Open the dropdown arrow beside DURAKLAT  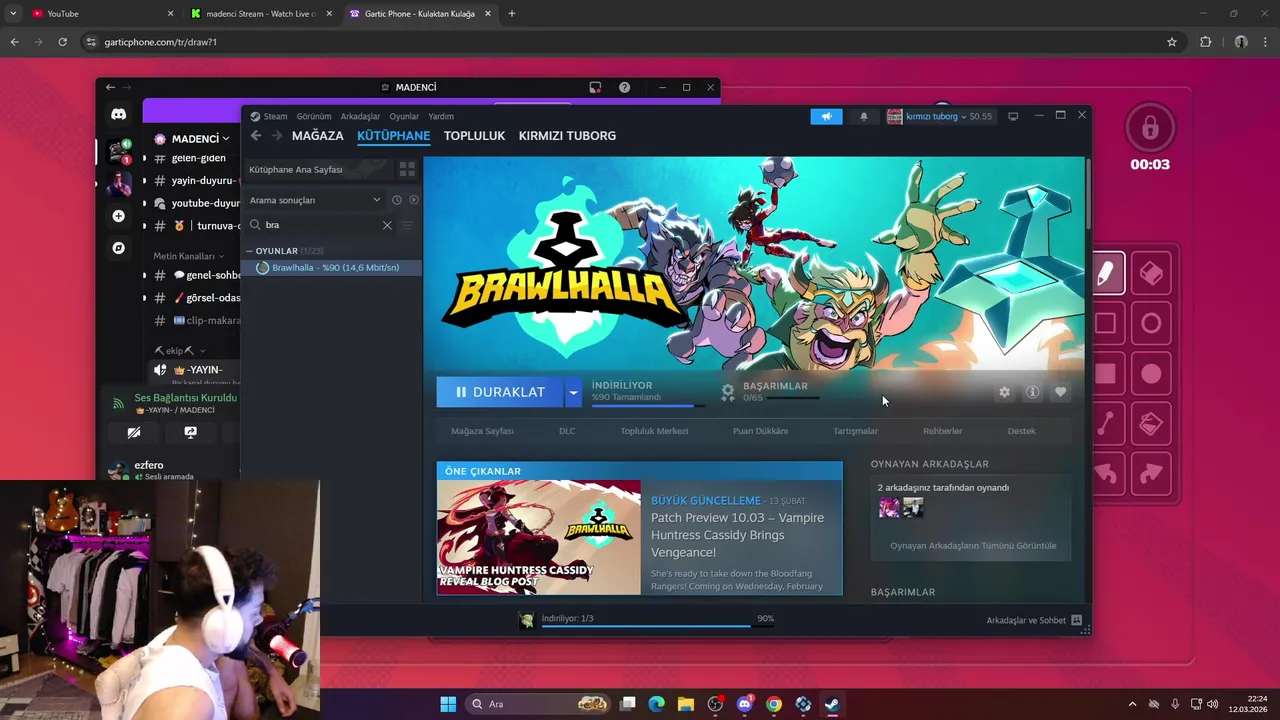(573, 392)
